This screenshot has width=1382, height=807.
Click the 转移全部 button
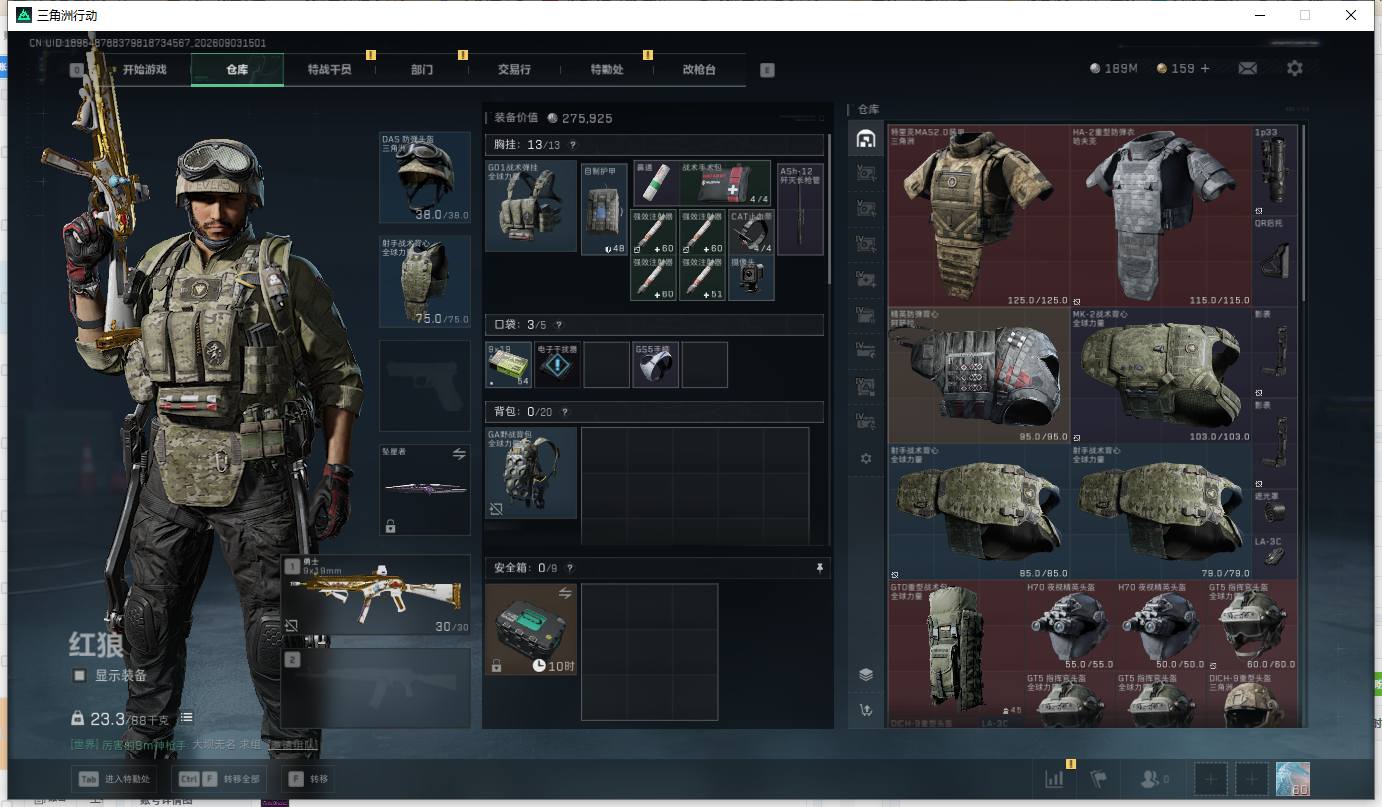point(218,778)
